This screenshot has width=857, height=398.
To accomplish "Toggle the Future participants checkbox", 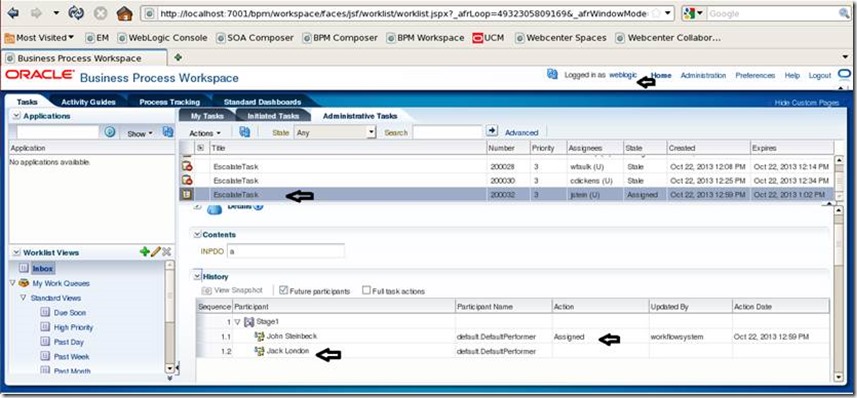I will point(284,290).
